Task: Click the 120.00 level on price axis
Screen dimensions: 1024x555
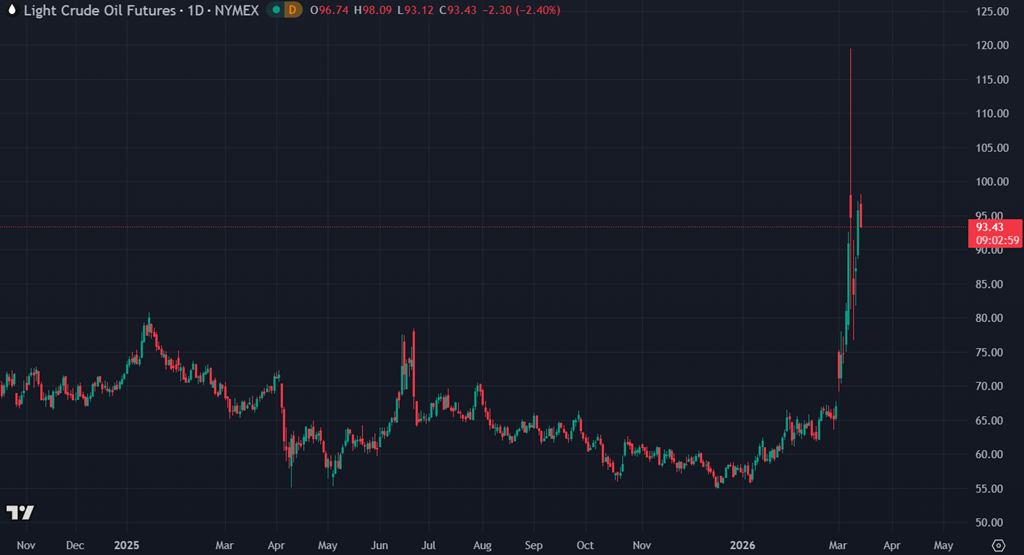Action: point(991,46)
